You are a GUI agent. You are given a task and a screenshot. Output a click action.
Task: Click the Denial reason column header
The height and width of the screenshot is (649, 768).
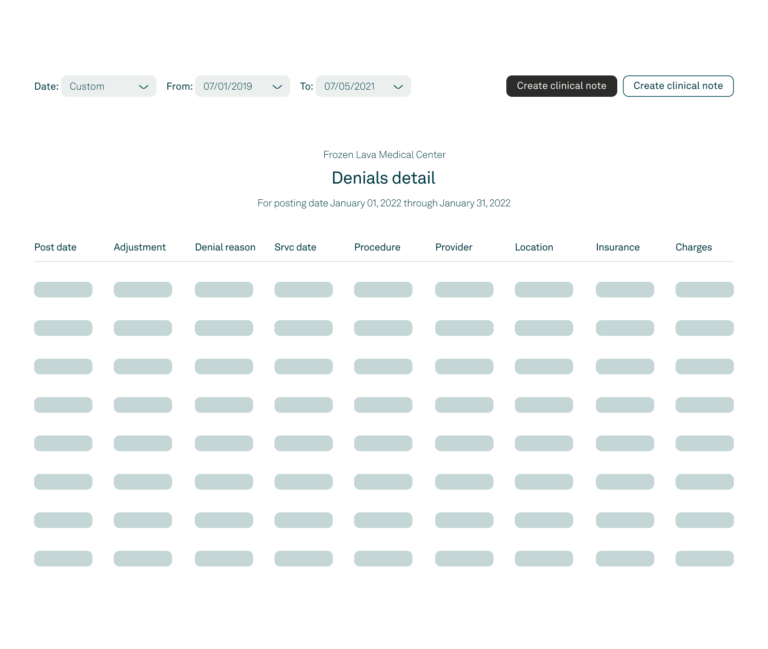coord(225,247)
